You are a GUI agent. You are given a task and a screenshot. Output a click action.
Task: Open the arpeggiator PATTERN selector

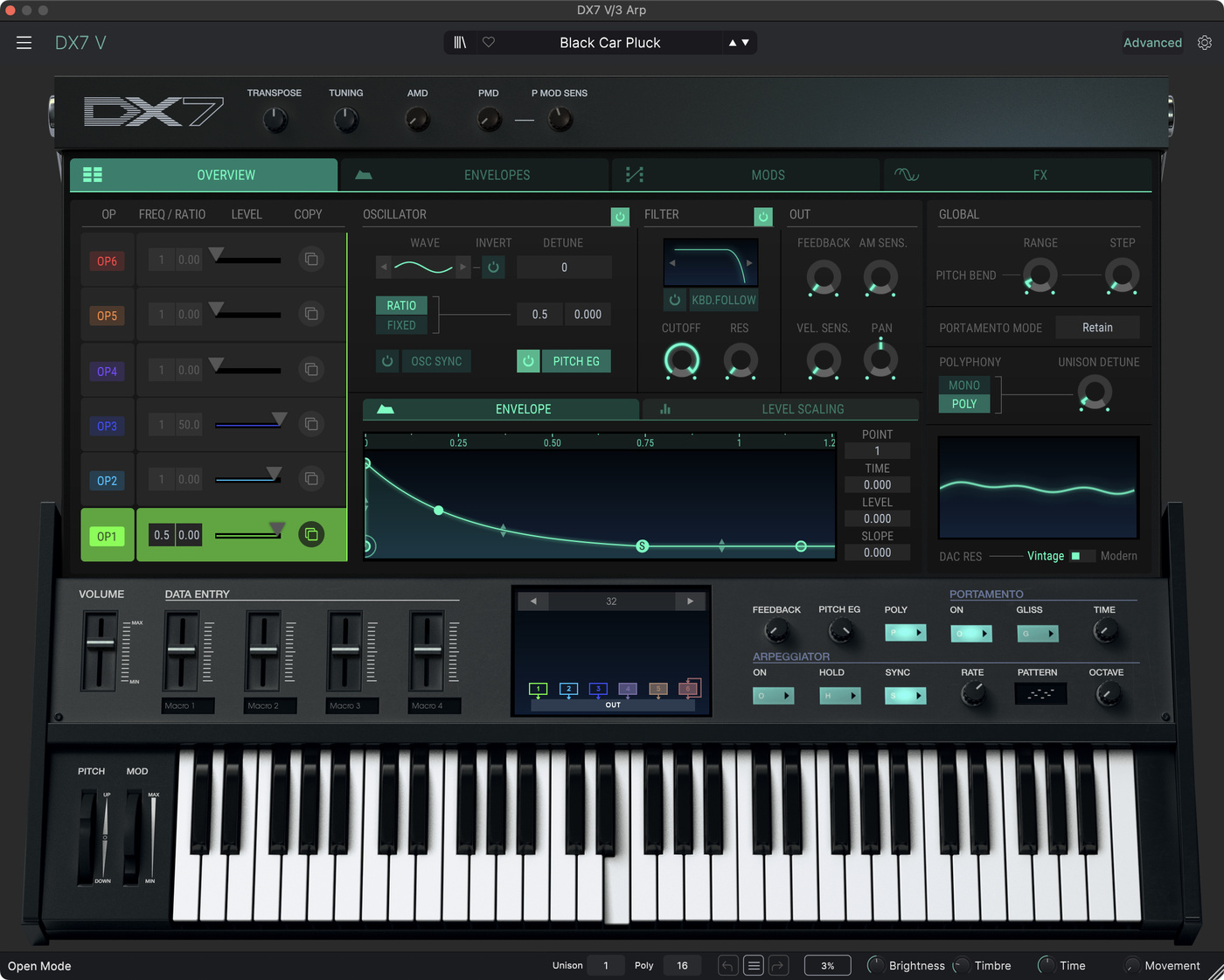(x=1040, y=694)
